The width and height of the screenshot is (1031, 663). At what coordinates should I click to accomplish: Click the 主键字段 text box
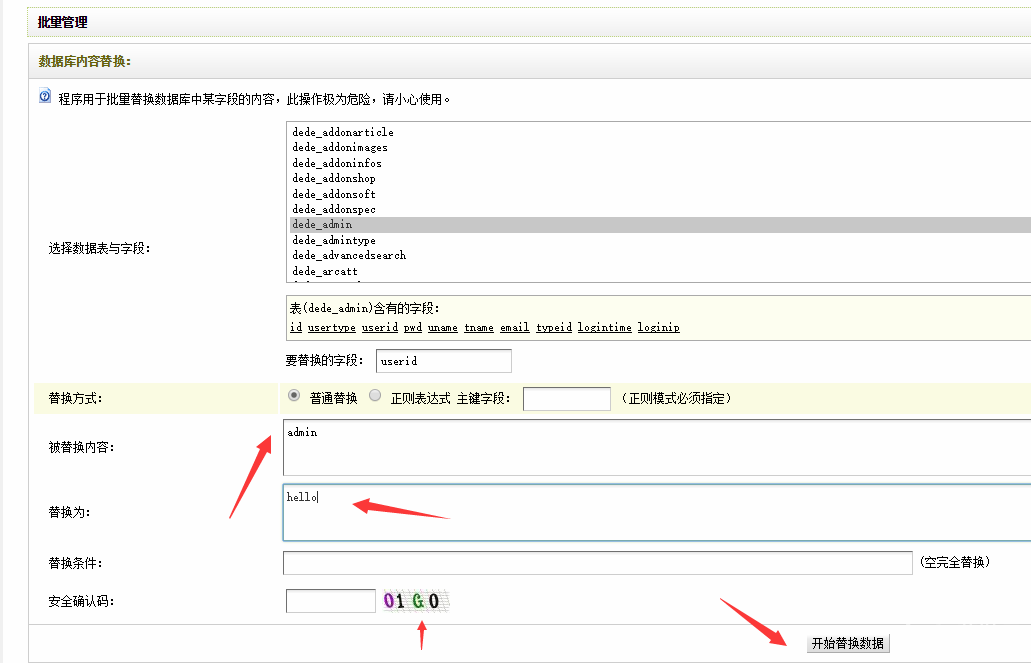[566, 399]
